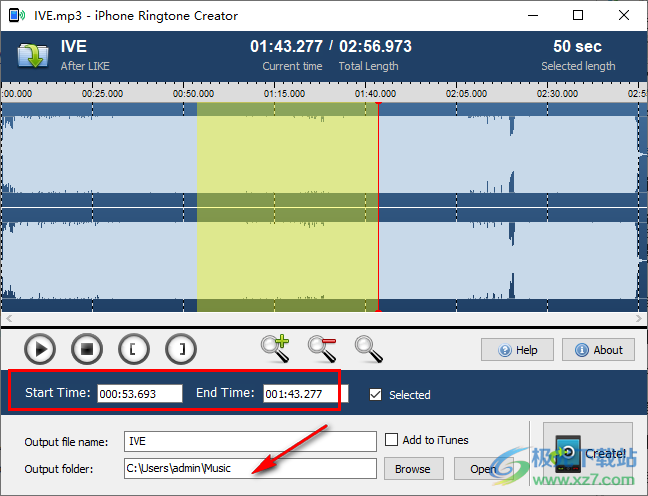Close the iPhone Ringtone Creator window

(x=624, y=16)
